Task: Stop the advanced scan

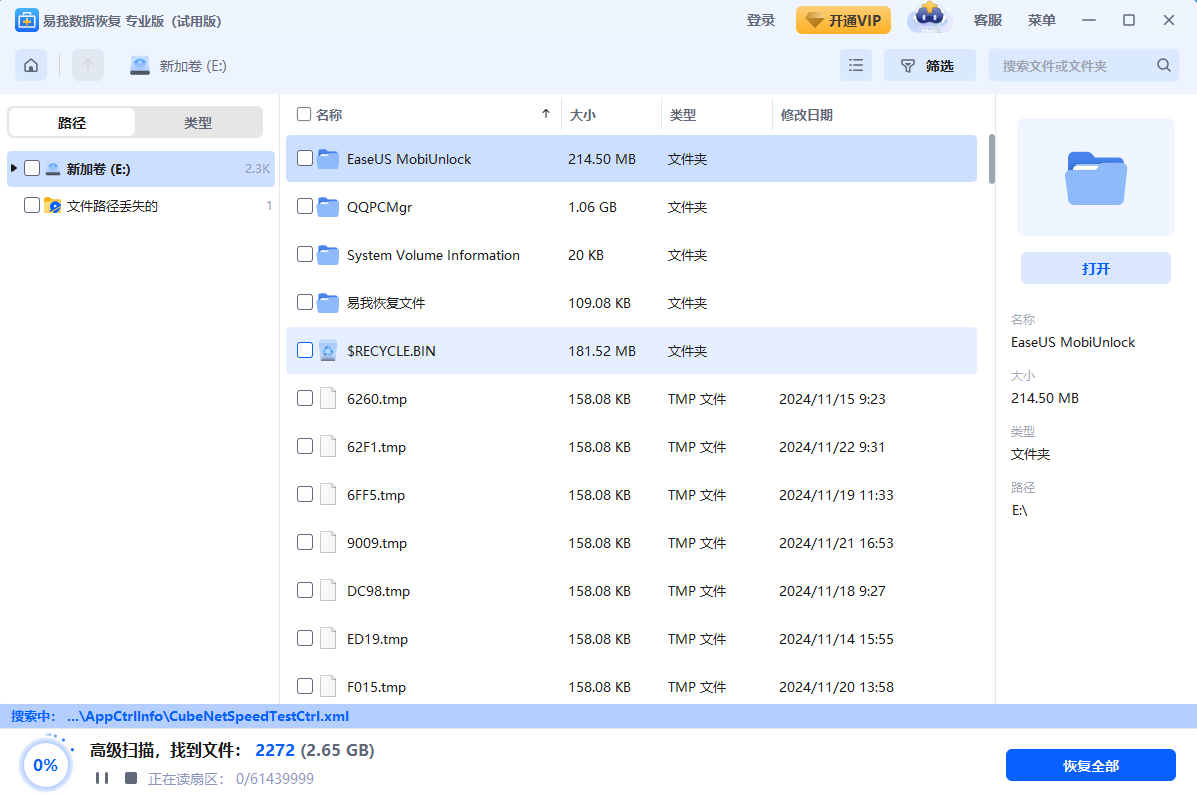Action: pyautogui.click(x=131, y=778)
